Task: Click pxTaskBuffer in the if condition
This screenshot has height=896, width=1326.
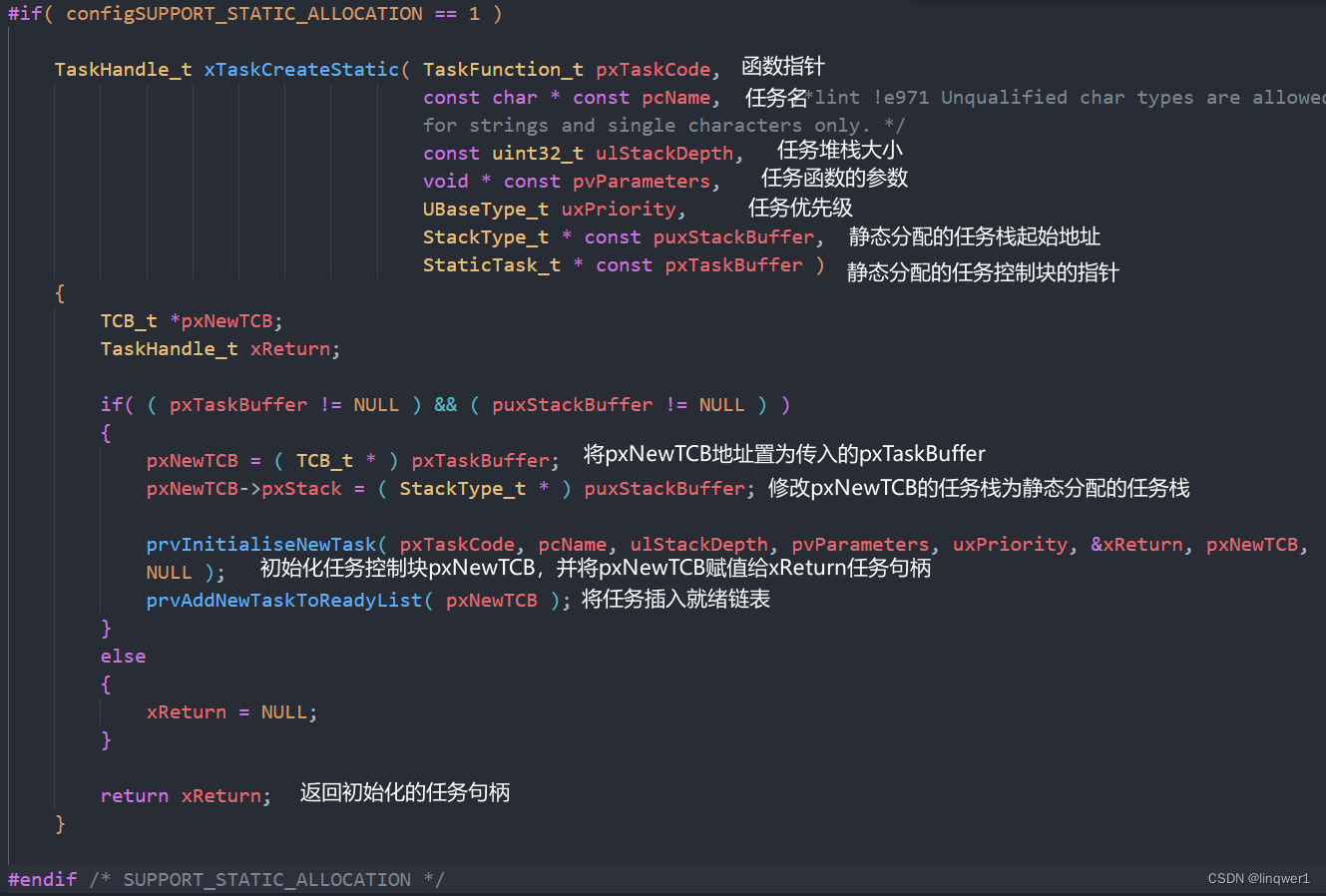Action: point(238,405)
